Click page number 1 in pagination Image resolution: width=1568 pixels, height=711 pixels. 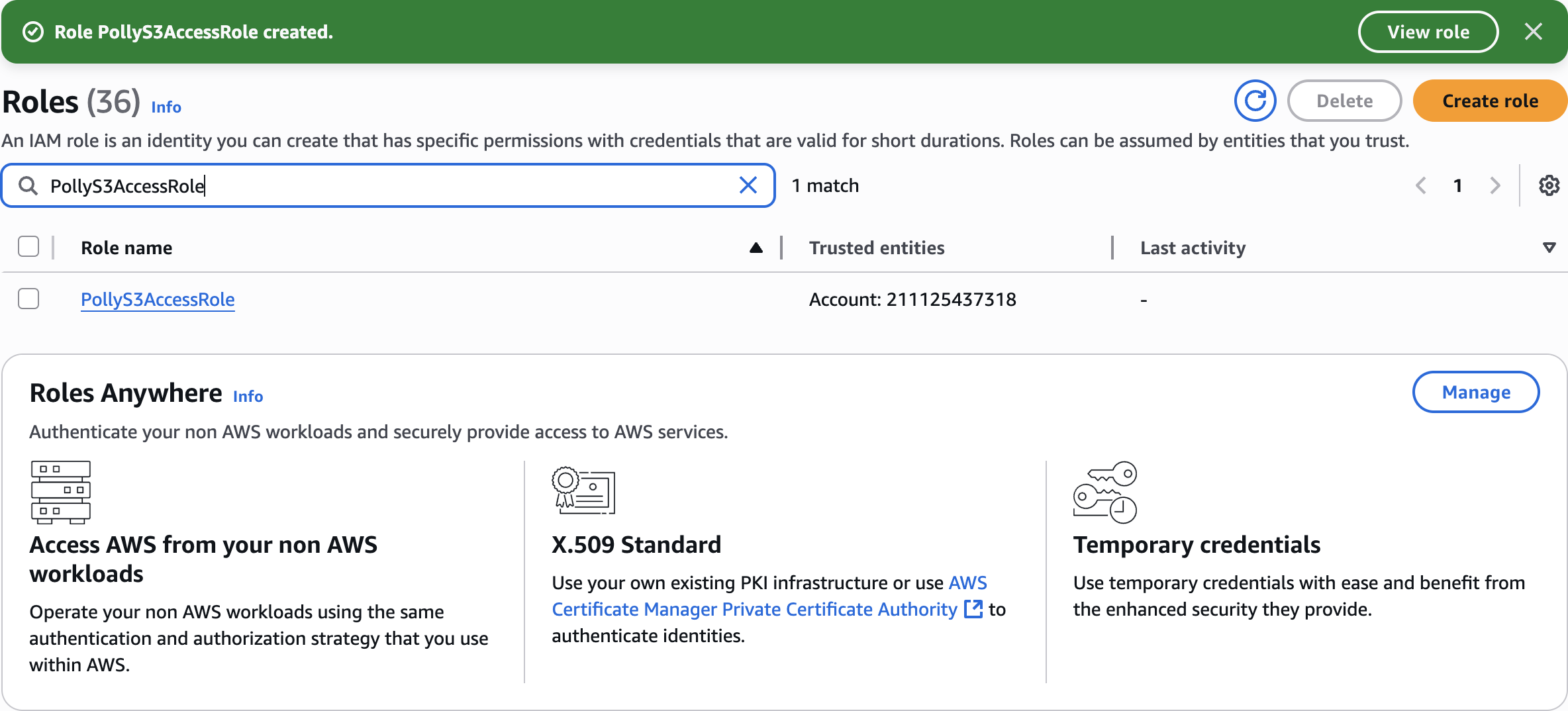click(x=1457, y=185)
